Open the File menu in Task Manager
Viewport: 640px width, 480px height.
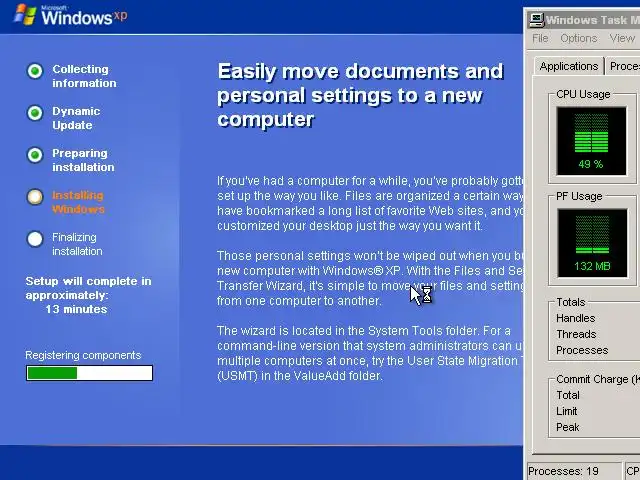click(540, 38)
